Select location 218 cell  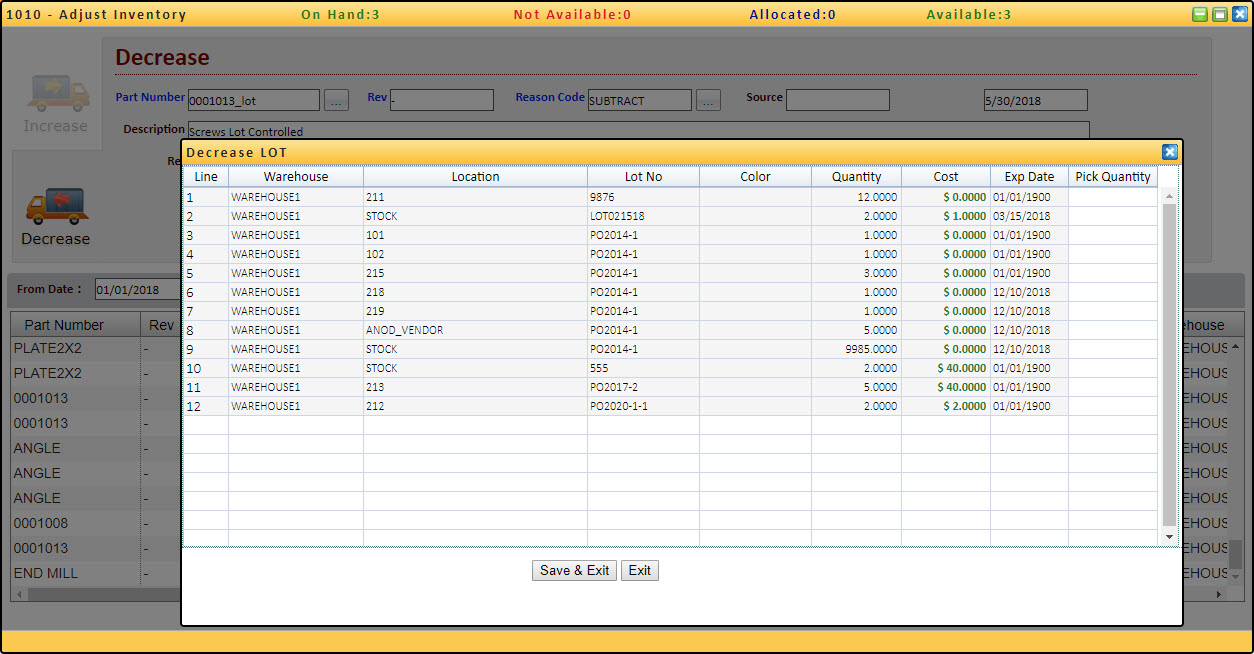pyautogui.click(x=476, y=292)
